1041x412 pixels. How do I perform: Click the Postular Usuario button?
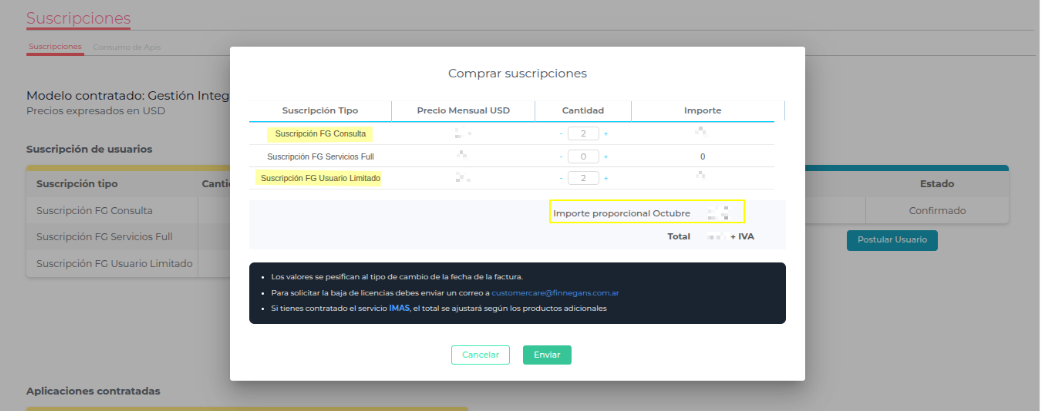click(x=891, y=240)
